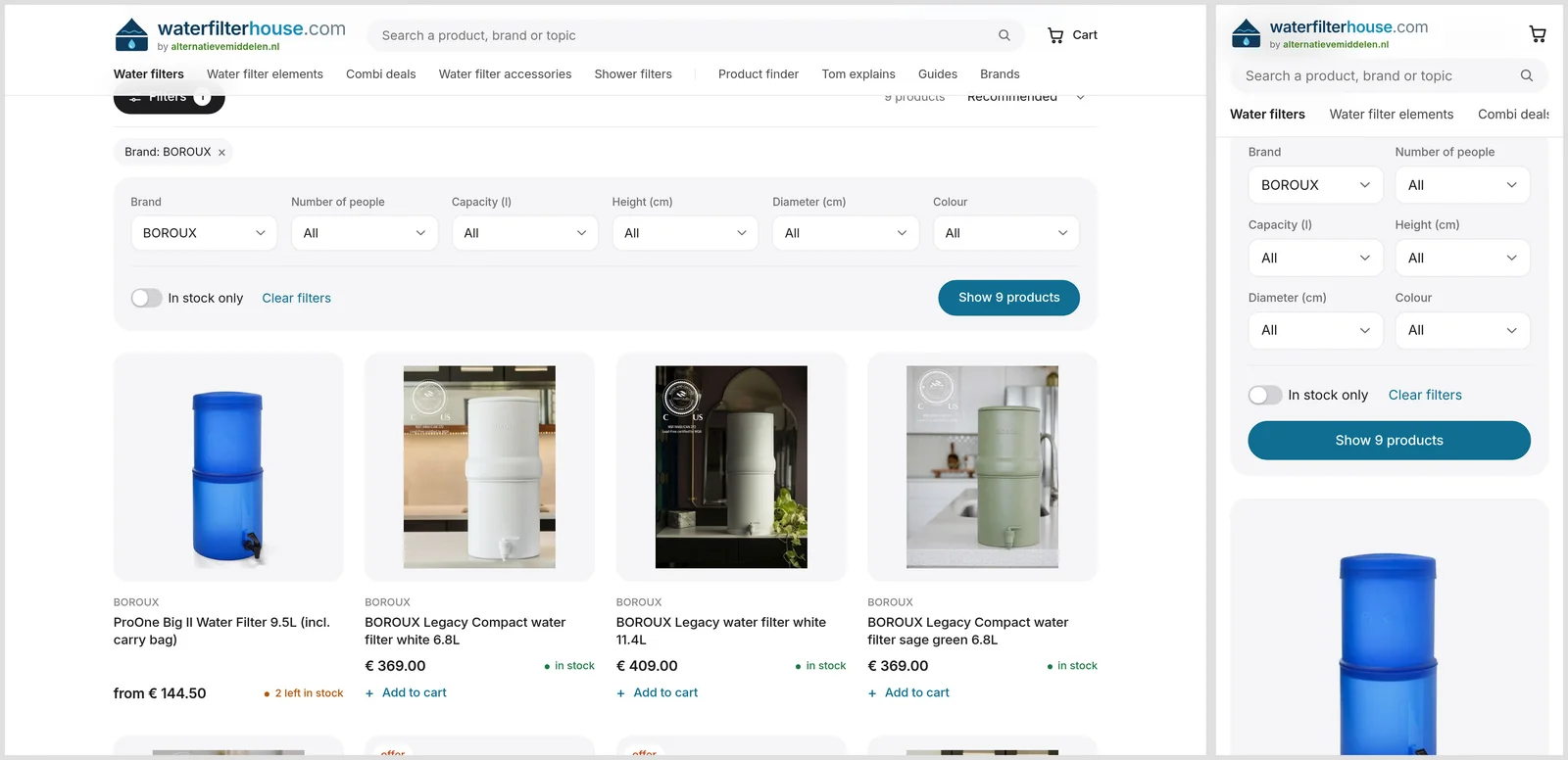
Task: Open the Tom explains menu item
Action: click(x=858, y=74)
